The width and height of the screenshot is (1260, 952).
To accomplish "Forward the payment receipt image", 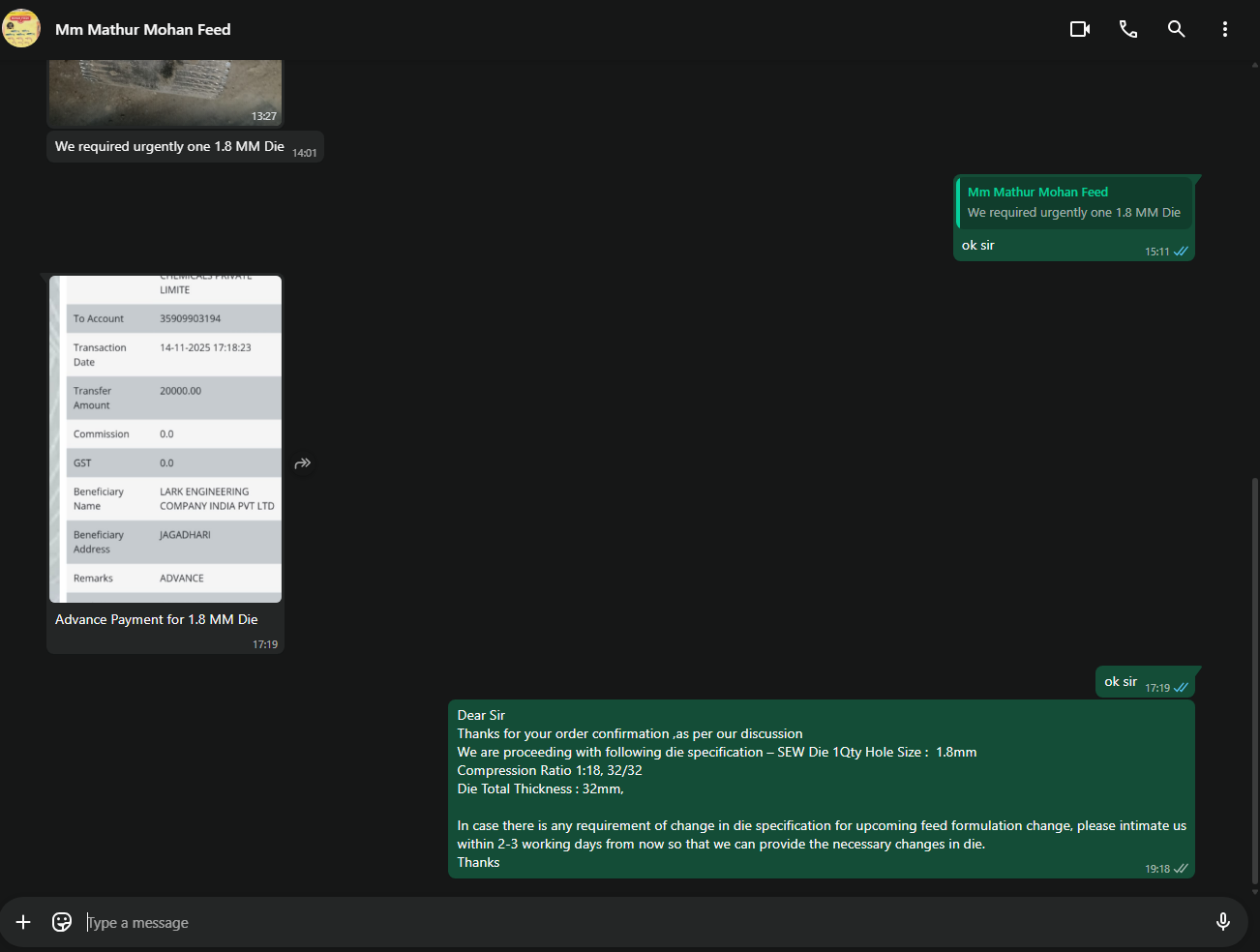I will point(303,463).
